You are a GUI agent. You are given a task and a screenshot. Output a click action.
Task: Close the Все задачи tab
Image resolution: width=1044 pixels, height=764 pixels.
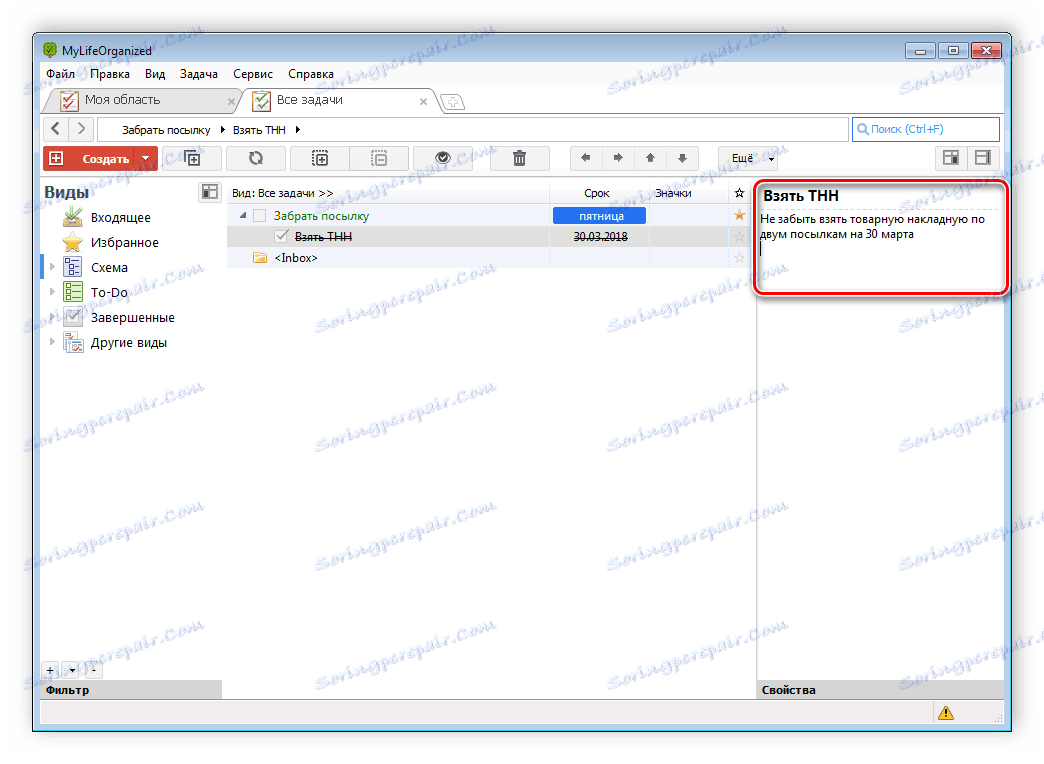click(423, 102)
